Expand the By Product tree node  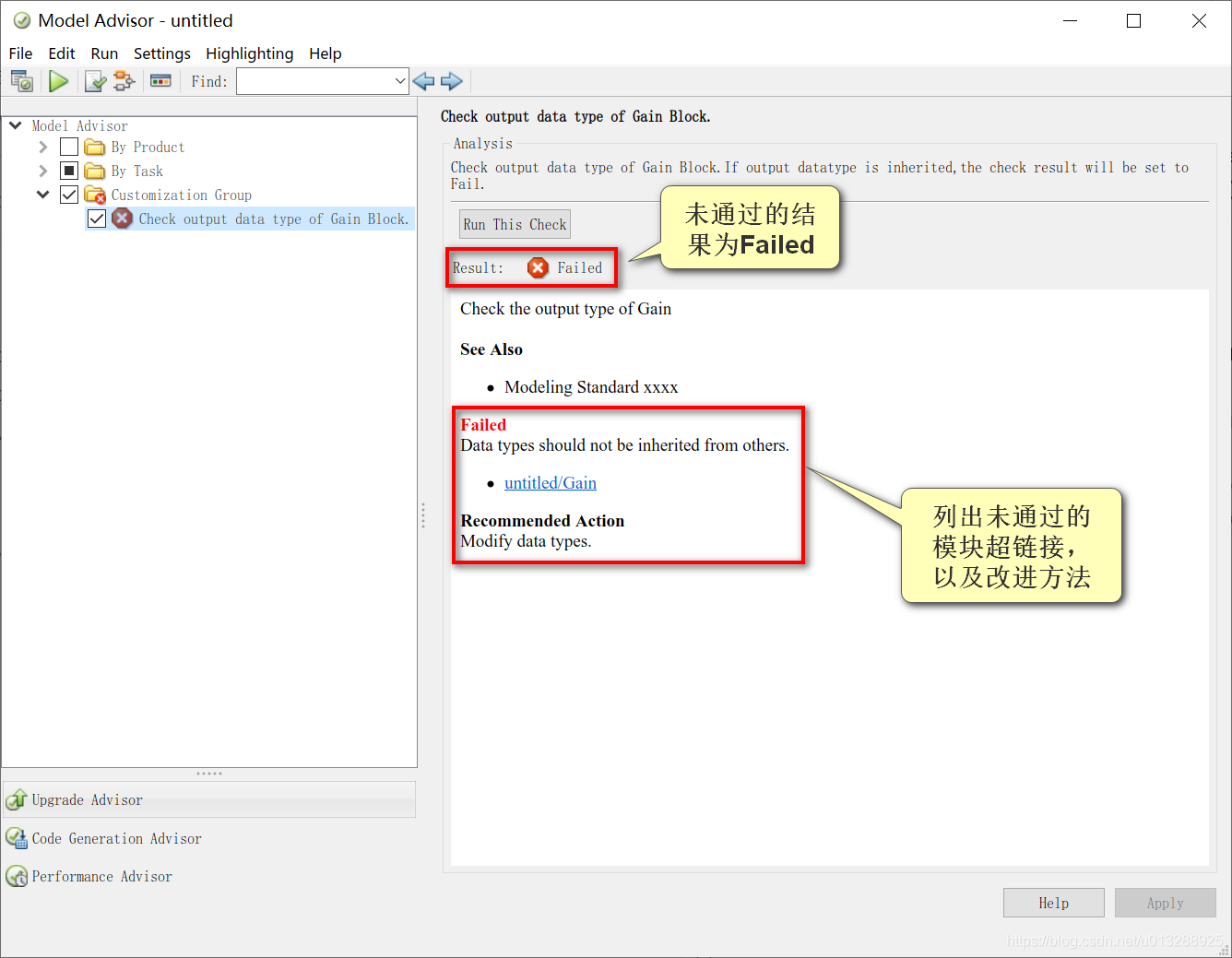42,147
